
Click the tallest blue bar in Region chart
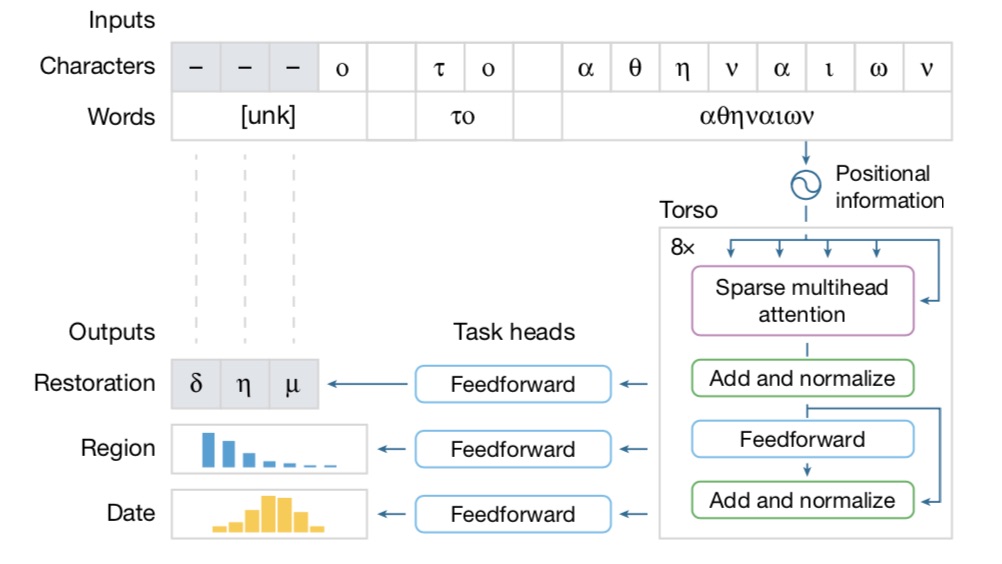pos(209,450)
